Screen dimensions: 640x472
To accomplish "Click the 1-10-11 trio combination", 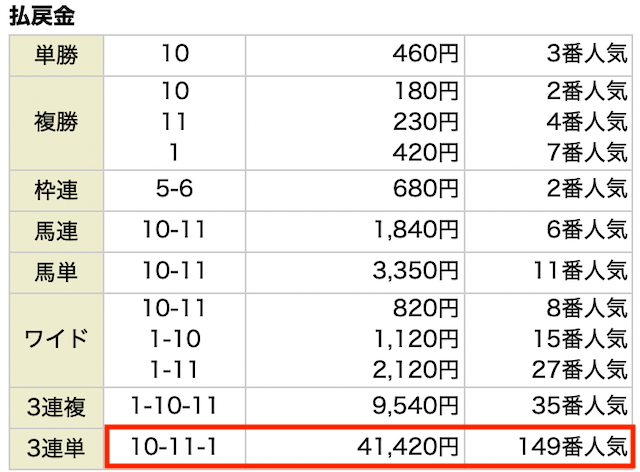I will pyautogui.click(x=173, y=406).
